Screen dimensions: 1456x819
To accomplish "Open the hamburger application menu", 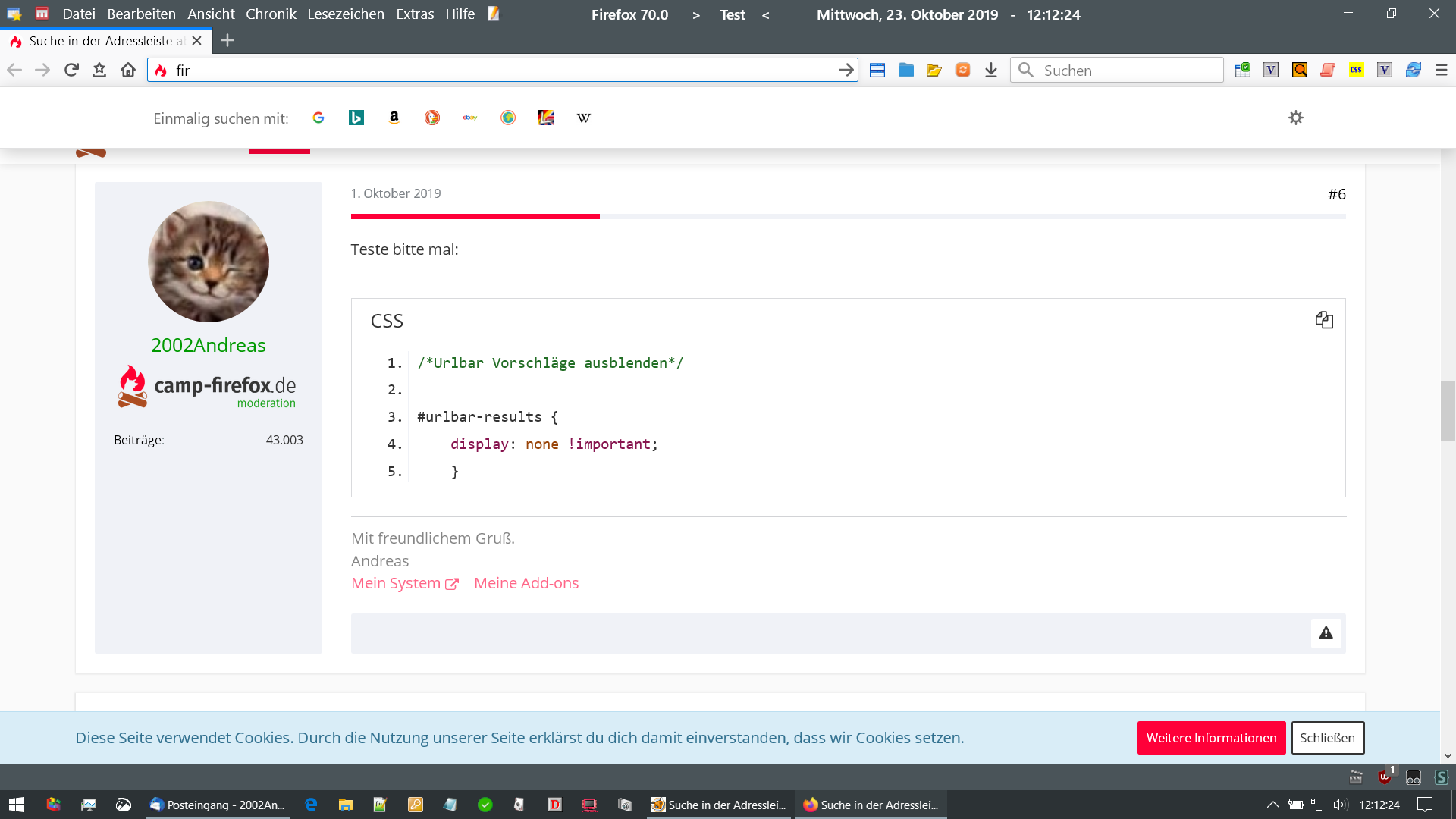I will (x=1441, y=70).
